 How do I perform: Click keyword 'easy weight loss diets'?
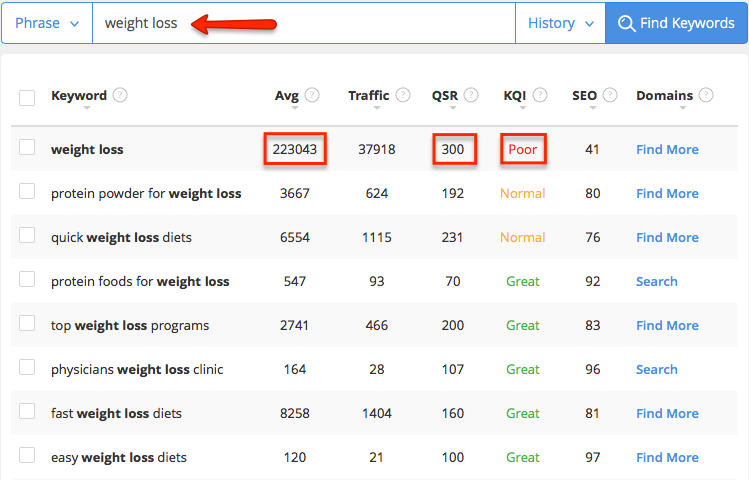point(118,457)
